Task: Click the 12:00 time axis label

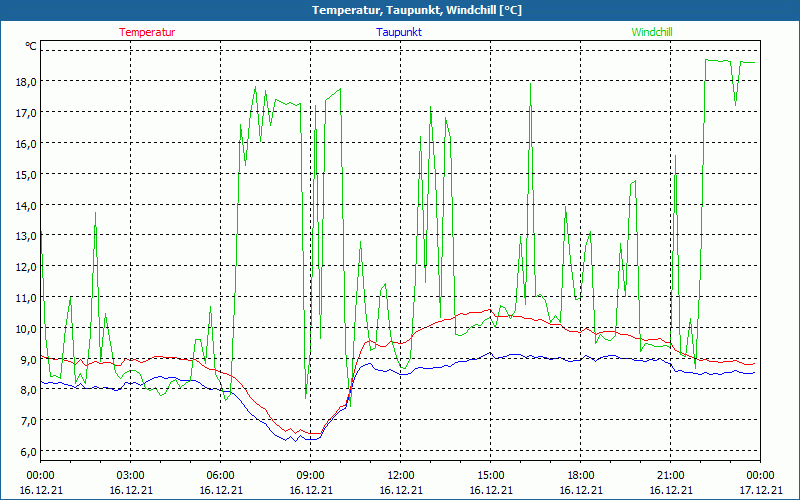Action: coord(401,476)
